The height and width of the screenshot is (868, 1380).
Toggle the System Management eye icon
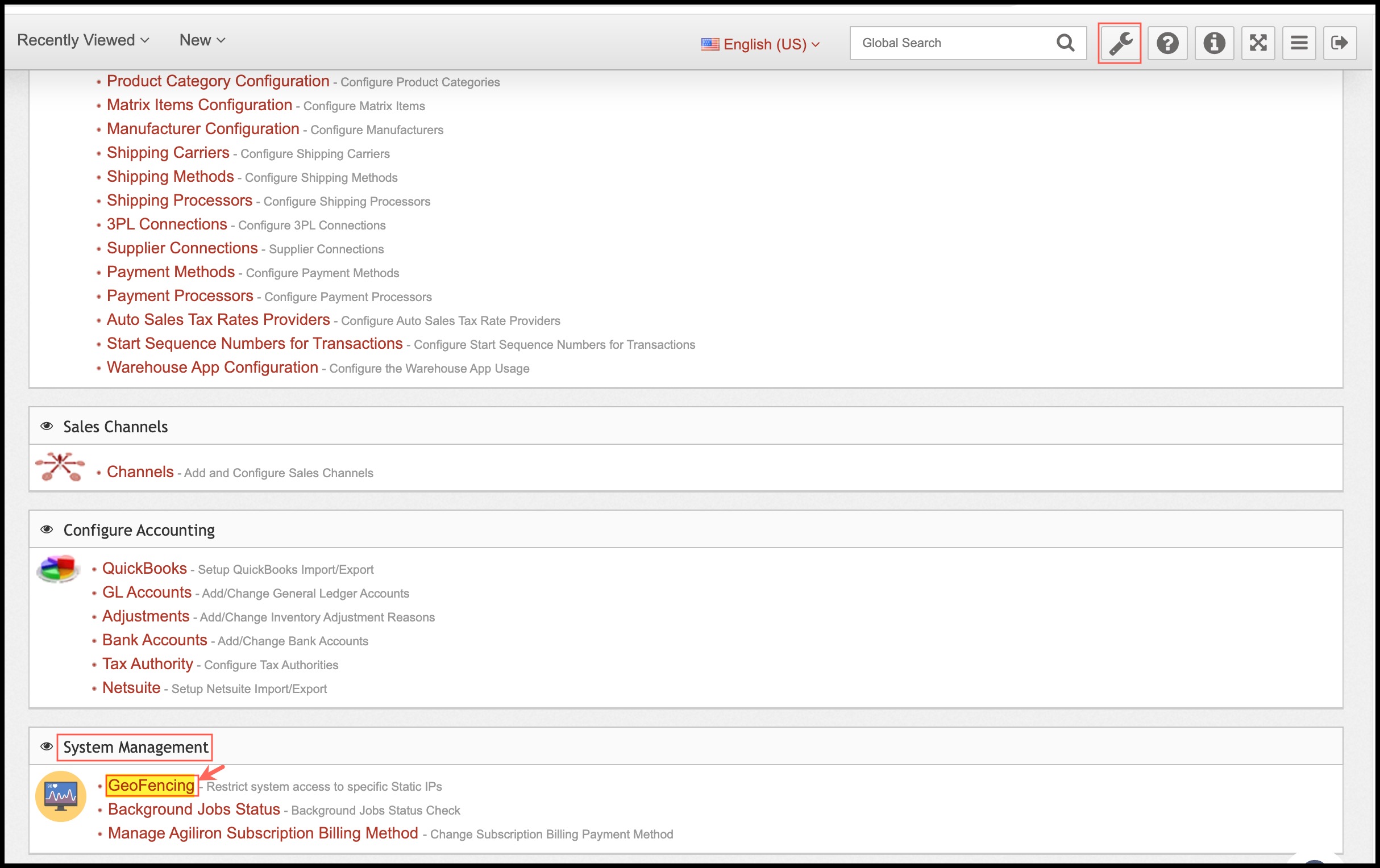coord(47,746)
